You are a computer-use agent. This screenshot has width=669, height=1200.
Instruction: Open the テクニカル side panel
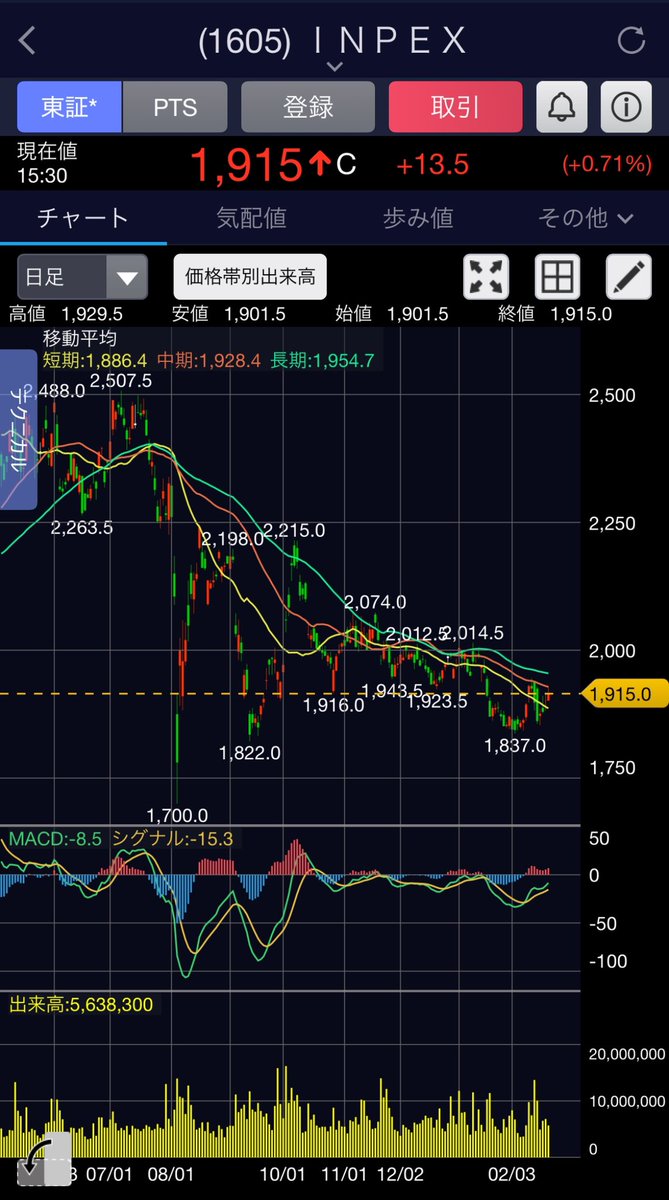(18, 428)
